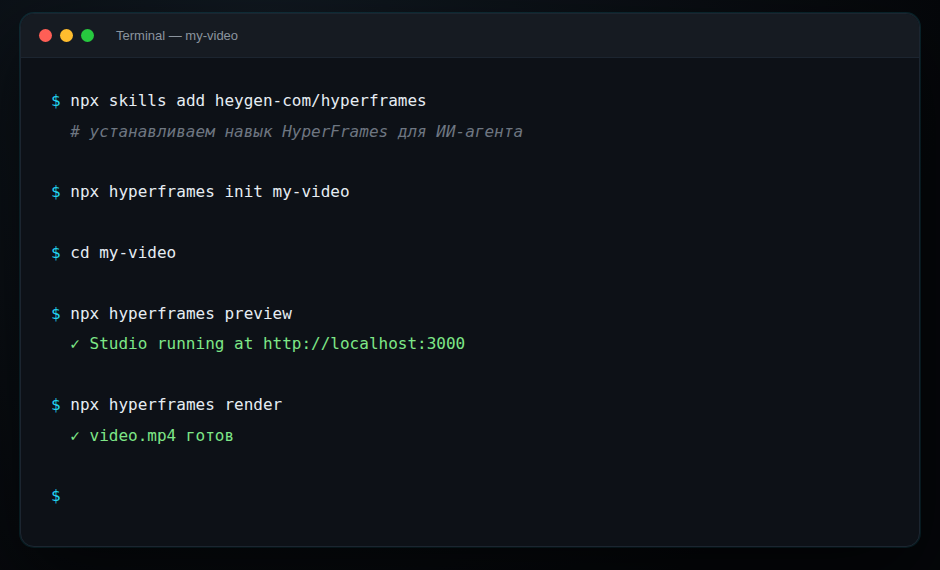This screenshot has height=570, width=940.
Task: Click the 'npx hyperframes render' command
Action: click(x=176, y=405)
